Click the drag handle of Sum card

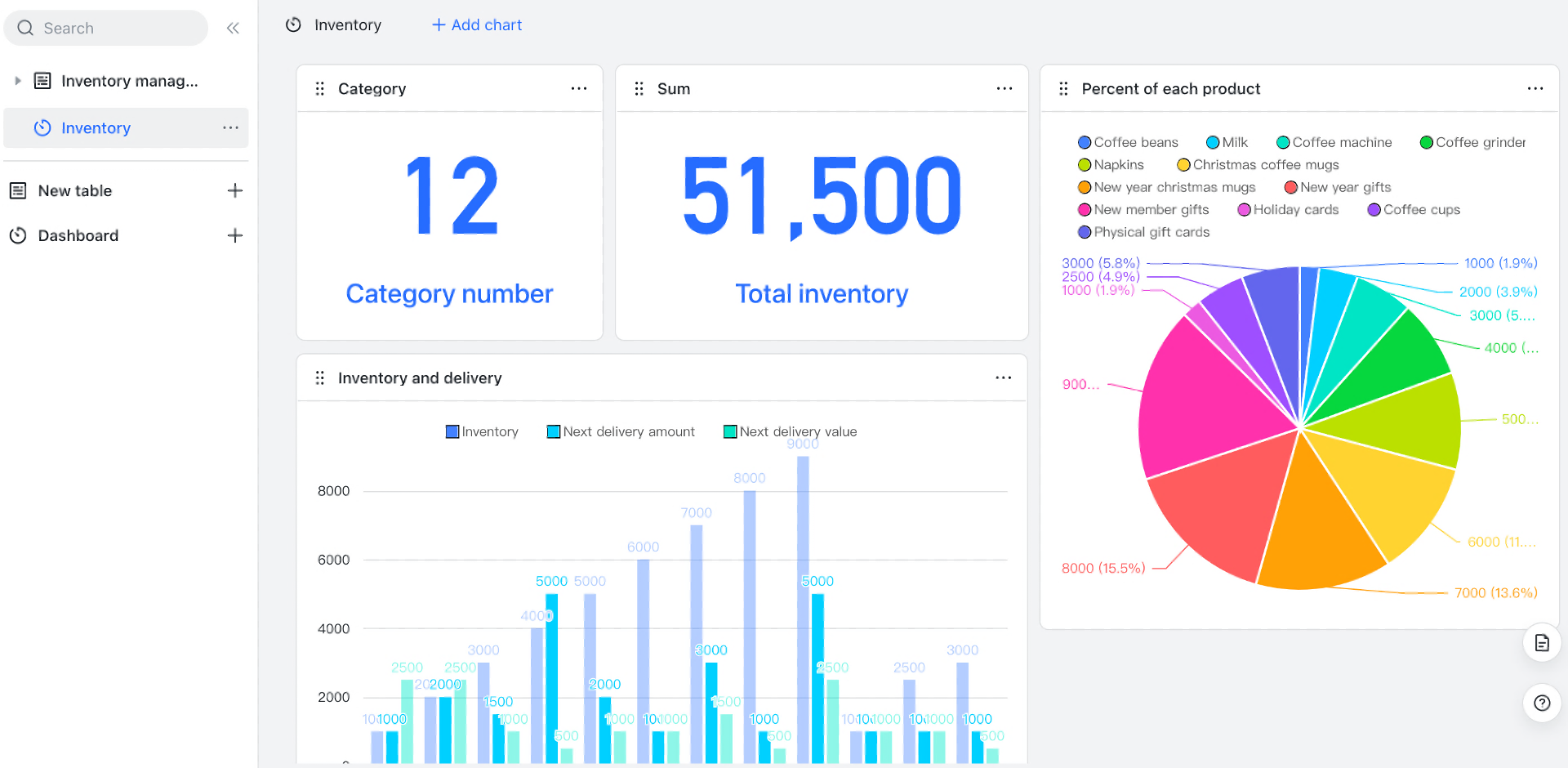[639, 89]
